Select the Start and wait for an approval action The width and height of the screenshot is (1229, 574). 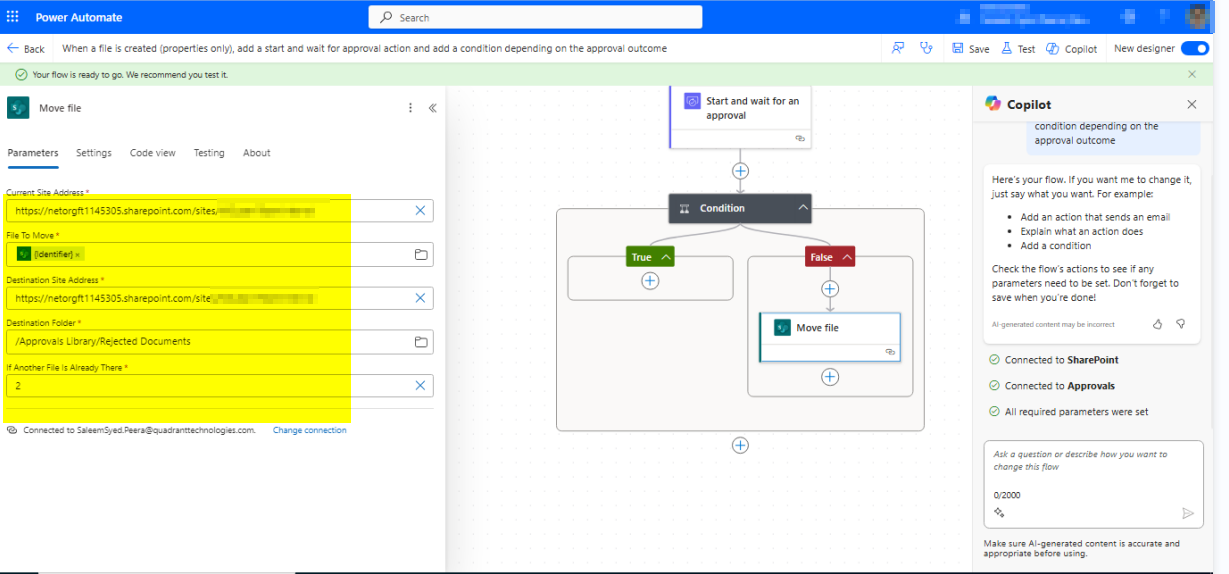[740, 118]
